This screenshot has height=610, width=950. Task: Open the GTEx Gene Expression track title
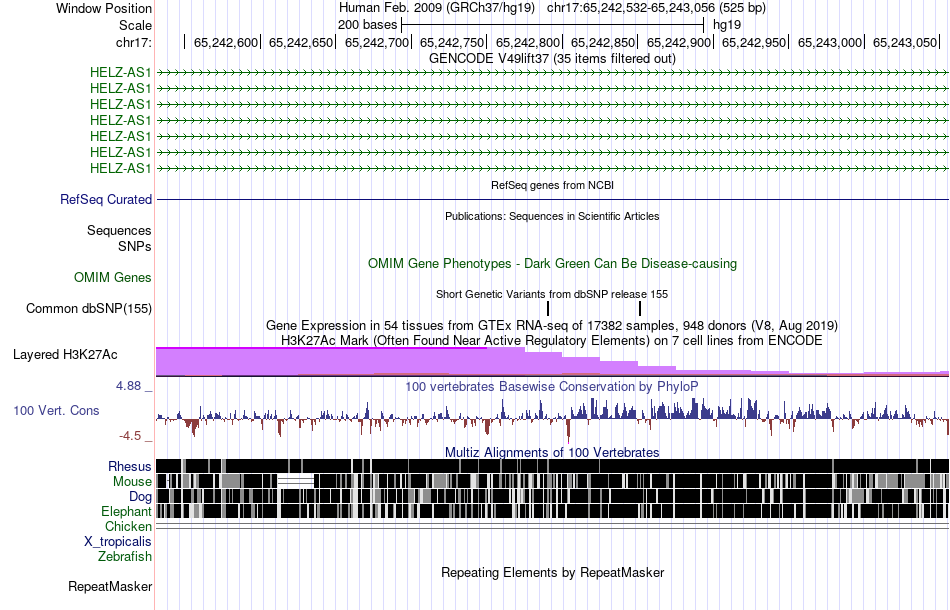coord(552,326)
